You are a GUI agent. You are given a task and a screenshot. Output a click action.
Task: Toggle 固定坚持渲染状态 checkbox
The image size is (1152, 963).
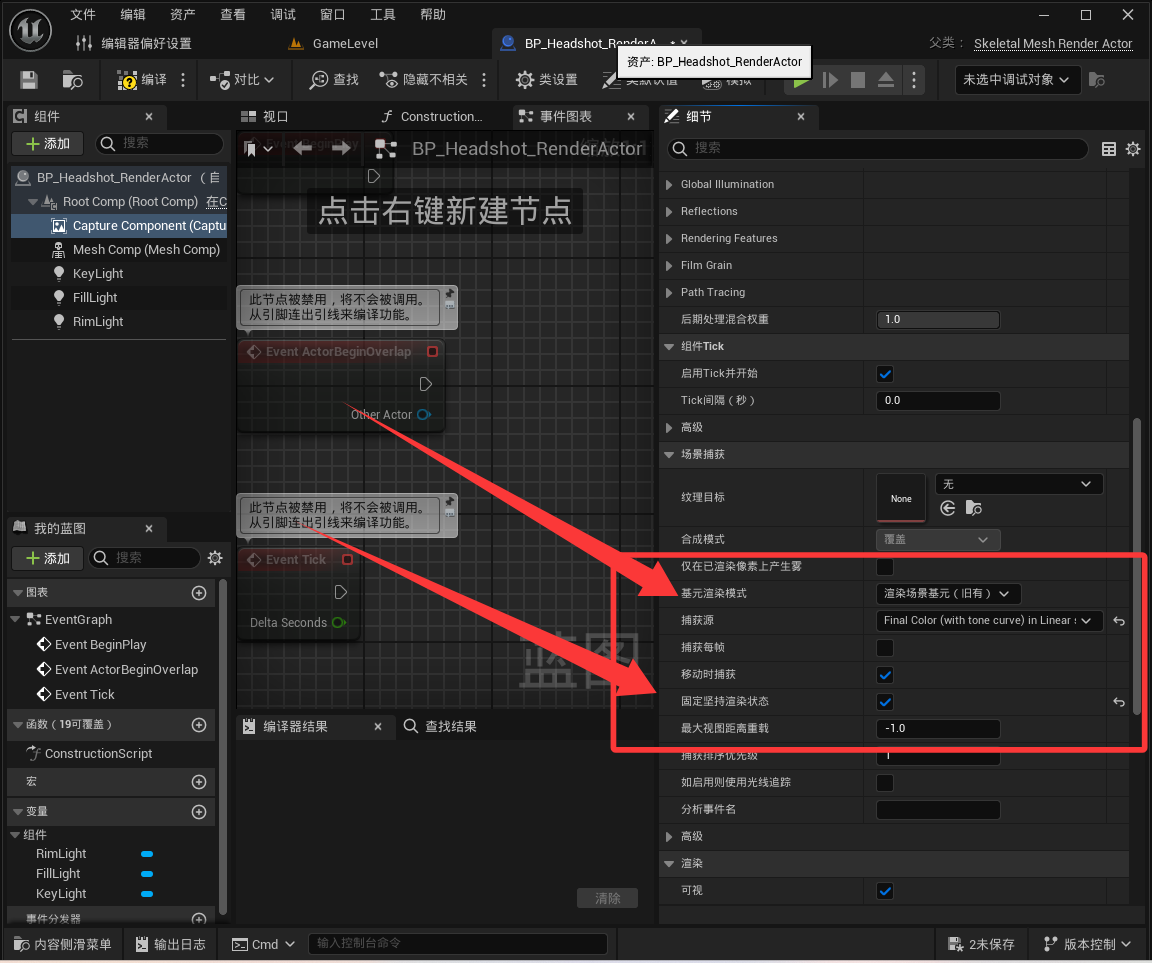coord(885,702)
